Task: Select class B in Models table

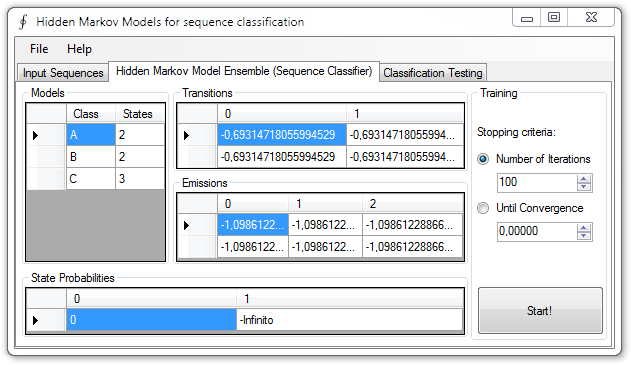Action: [91, 157]
